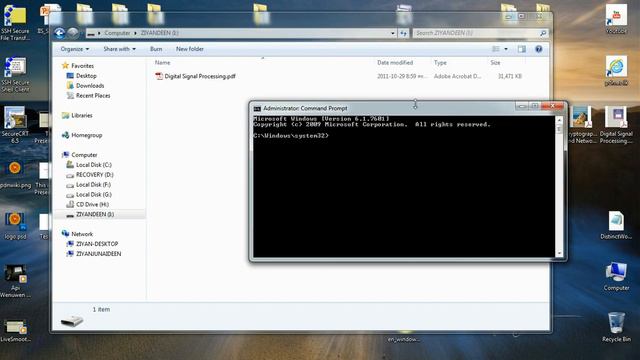This screenshot has width=640, height=360.
Task: Open Internet Explorer shortcut on desktop
Action: 616,71
